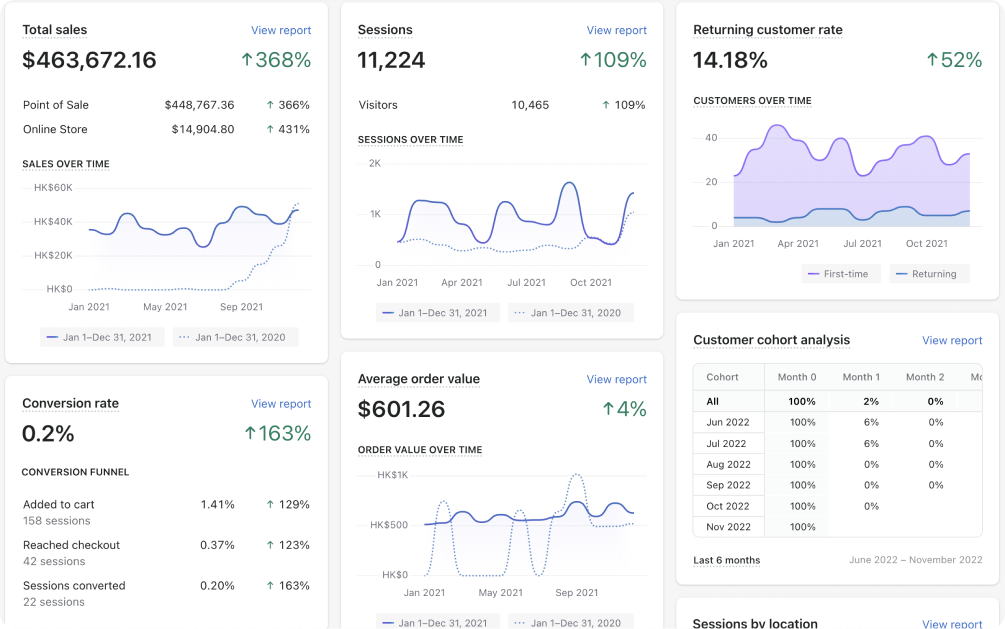Click the up arrow beside 52% returning rate
Viewport: 1005px width, 629px height.
tap(931, 60)
